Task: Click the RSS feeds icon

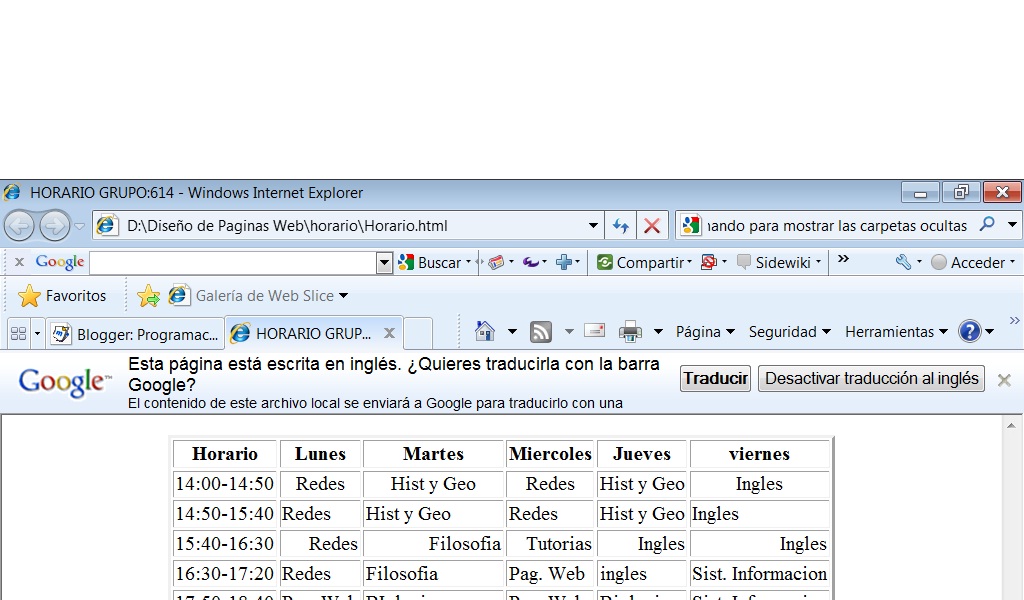Action: coord(540,331)
